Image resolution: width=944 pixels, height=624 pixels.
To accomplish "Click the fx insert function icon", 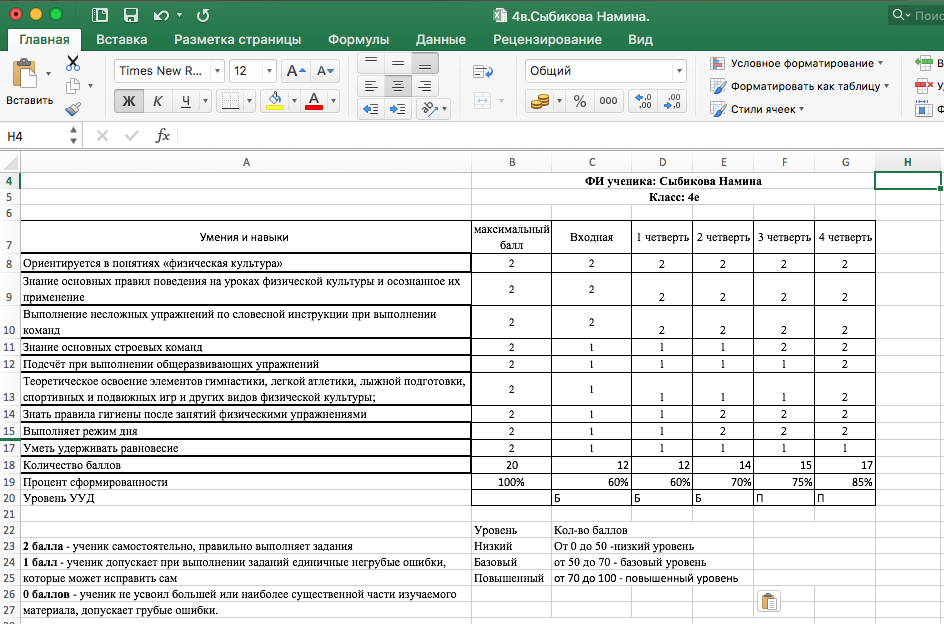I will point(163,136).
